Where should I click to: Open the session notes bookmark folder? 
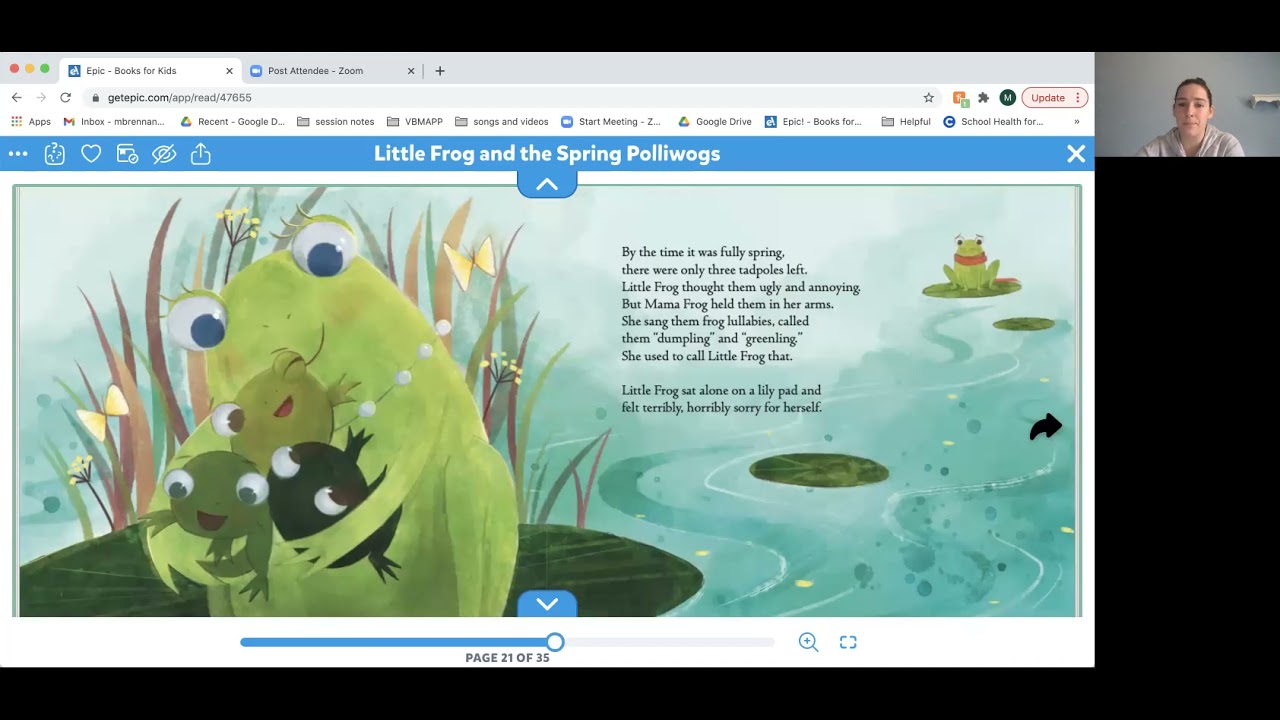click(335, 122)
